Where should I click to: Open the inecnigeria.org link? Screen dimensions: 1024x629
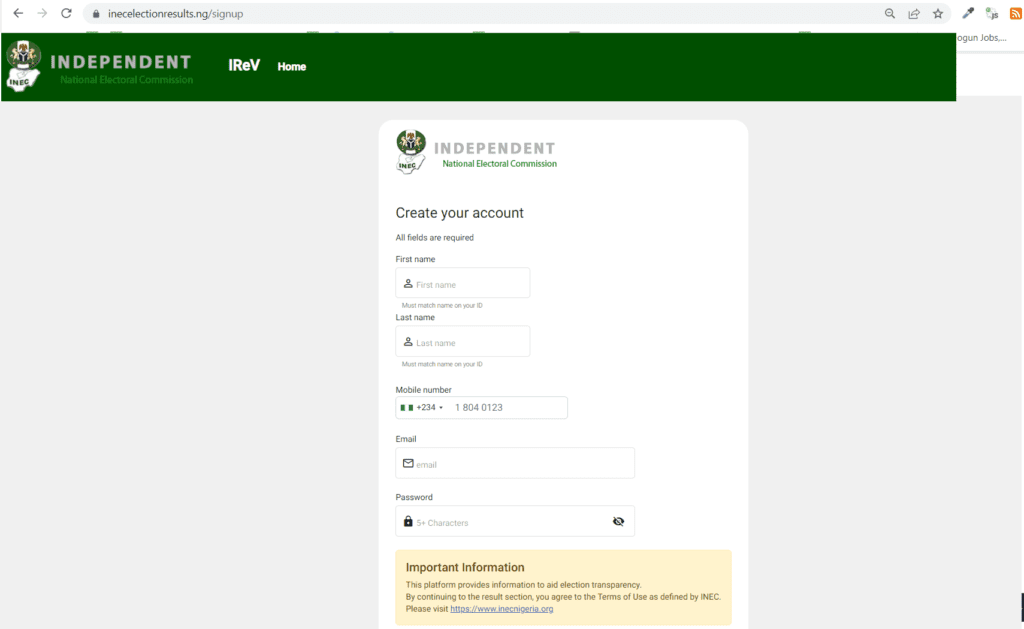tap(502, 609)
